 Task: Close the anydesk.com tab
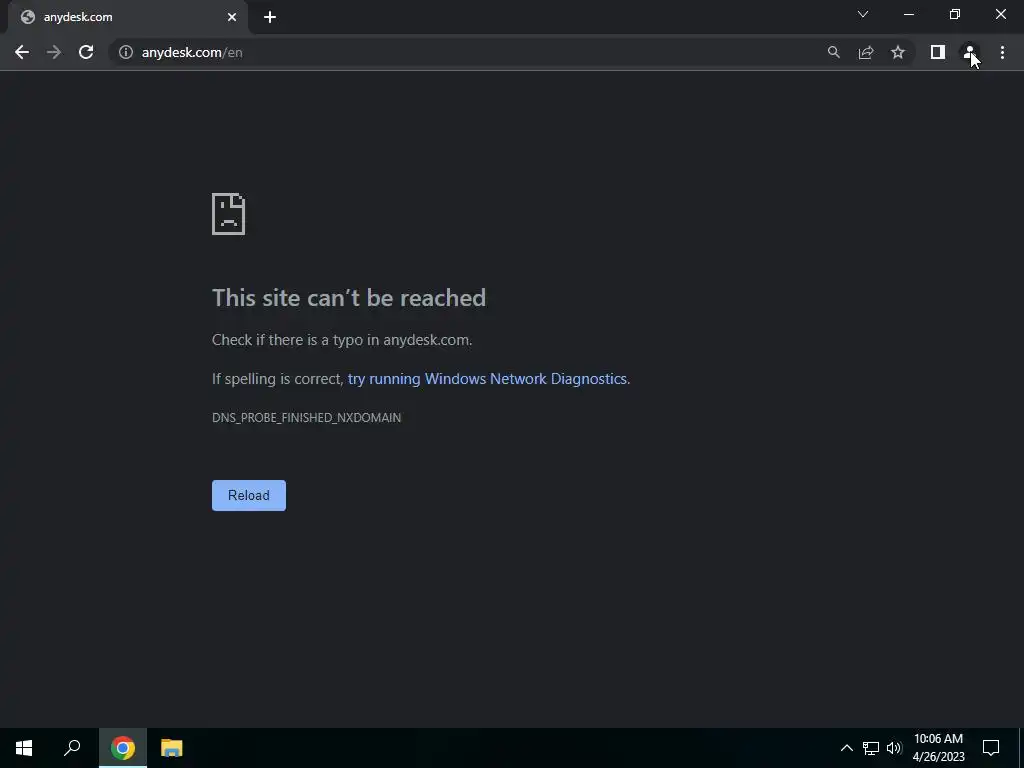coord(232,17)
